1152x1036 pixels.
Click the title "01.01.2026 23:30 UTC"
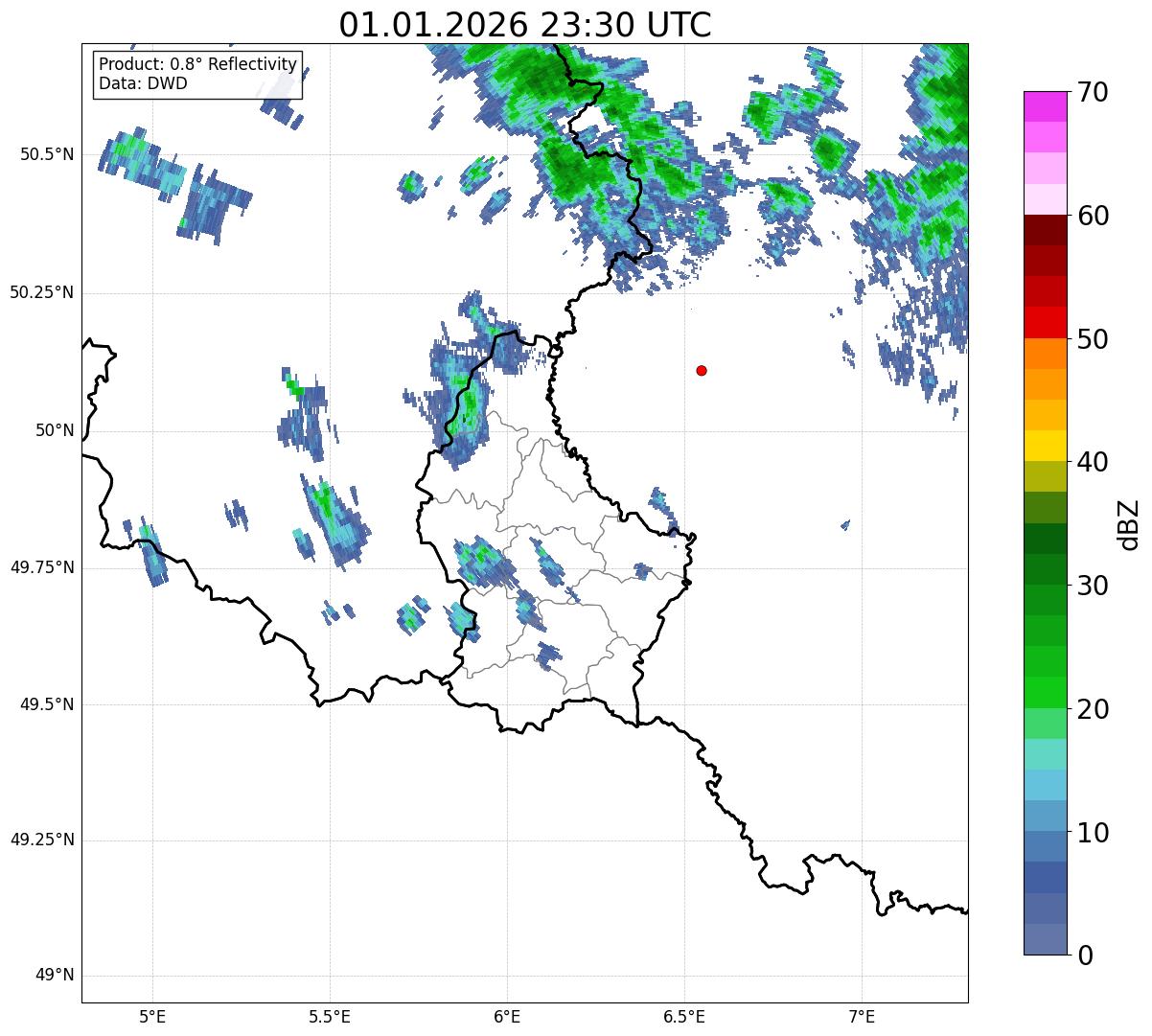tap(525, 24)
